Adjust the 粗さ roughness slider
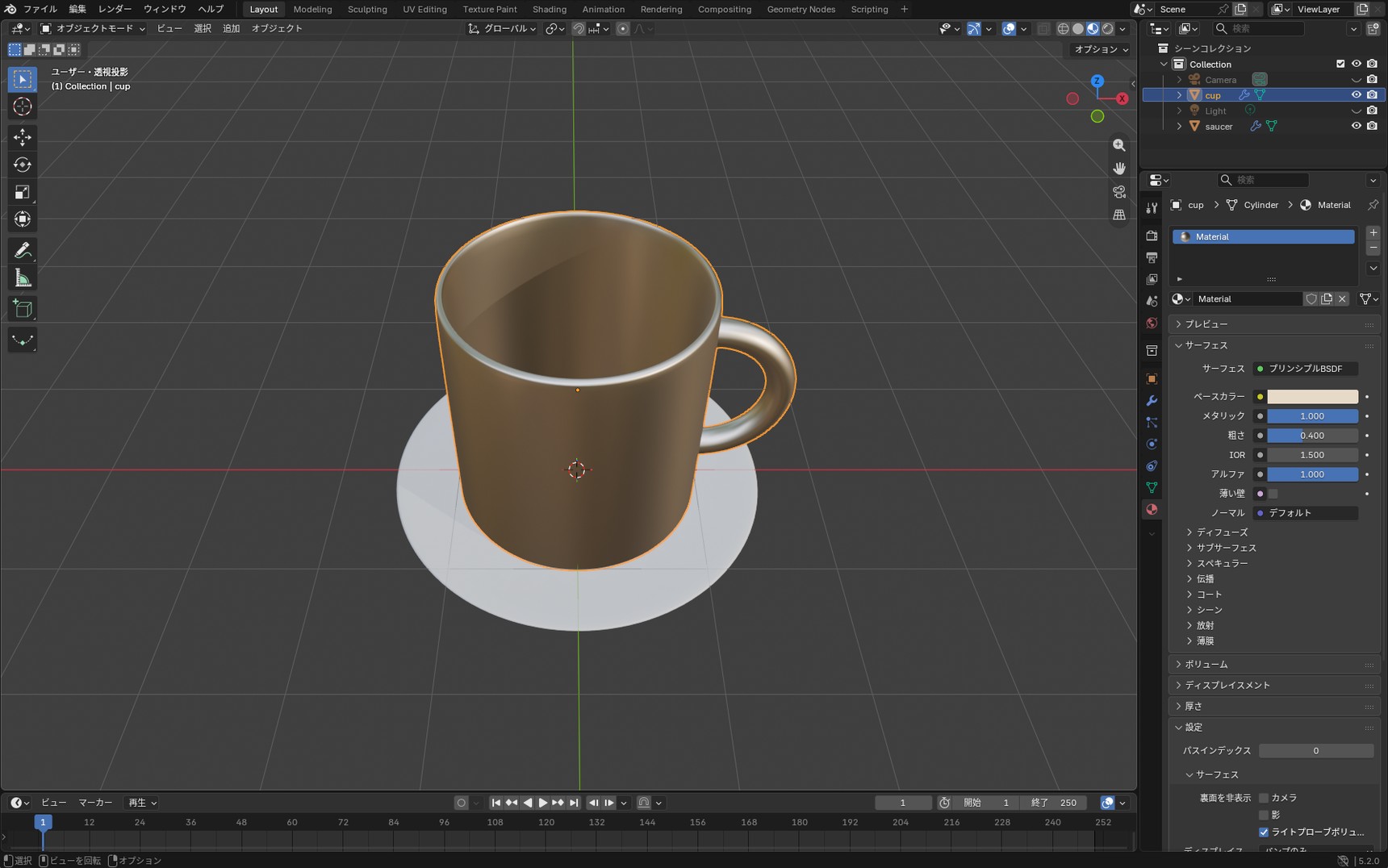This screenshot has height=868, width=1388. (x=1312, y=436)
